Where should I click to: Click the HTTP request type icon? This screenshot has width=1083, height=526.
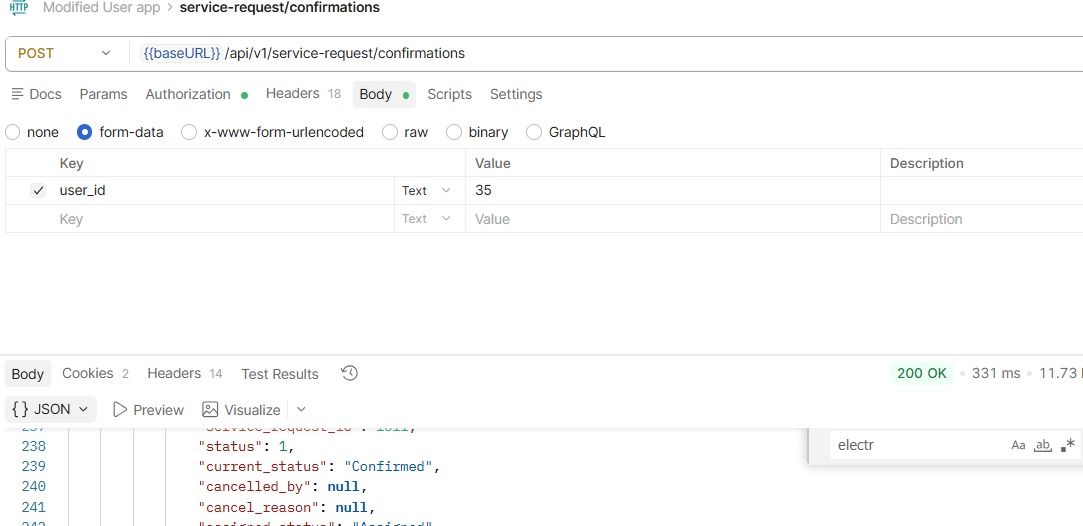(19, 8)
